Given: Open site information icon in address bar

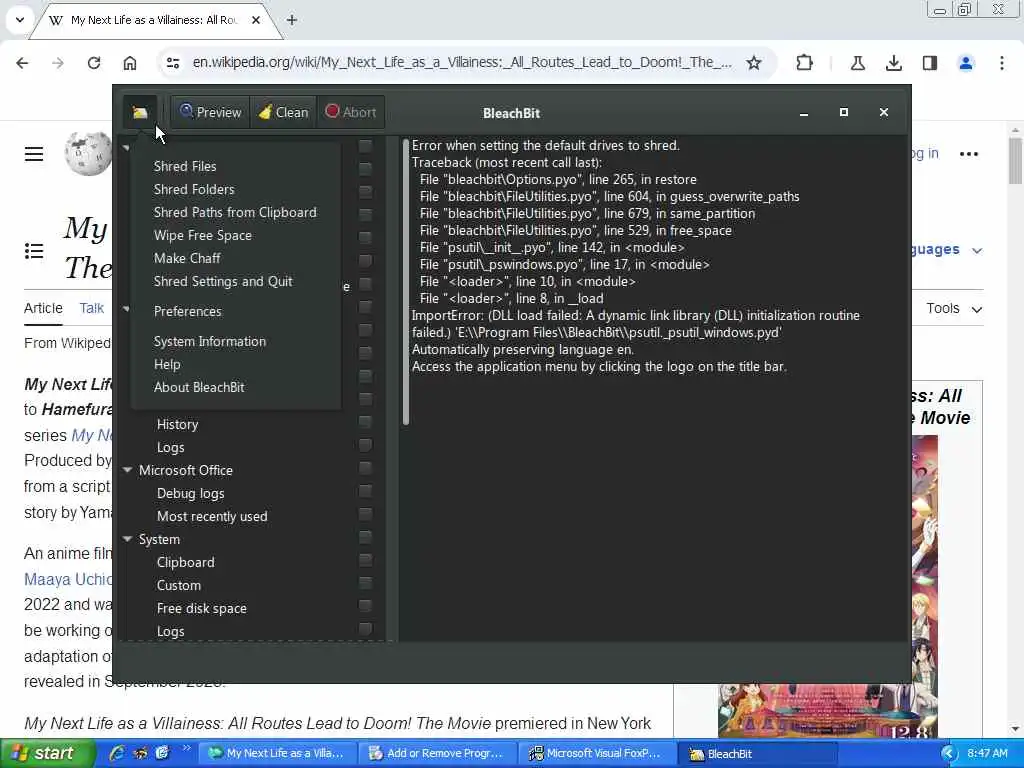Looking at the screenshot, I should click(173, 63).
